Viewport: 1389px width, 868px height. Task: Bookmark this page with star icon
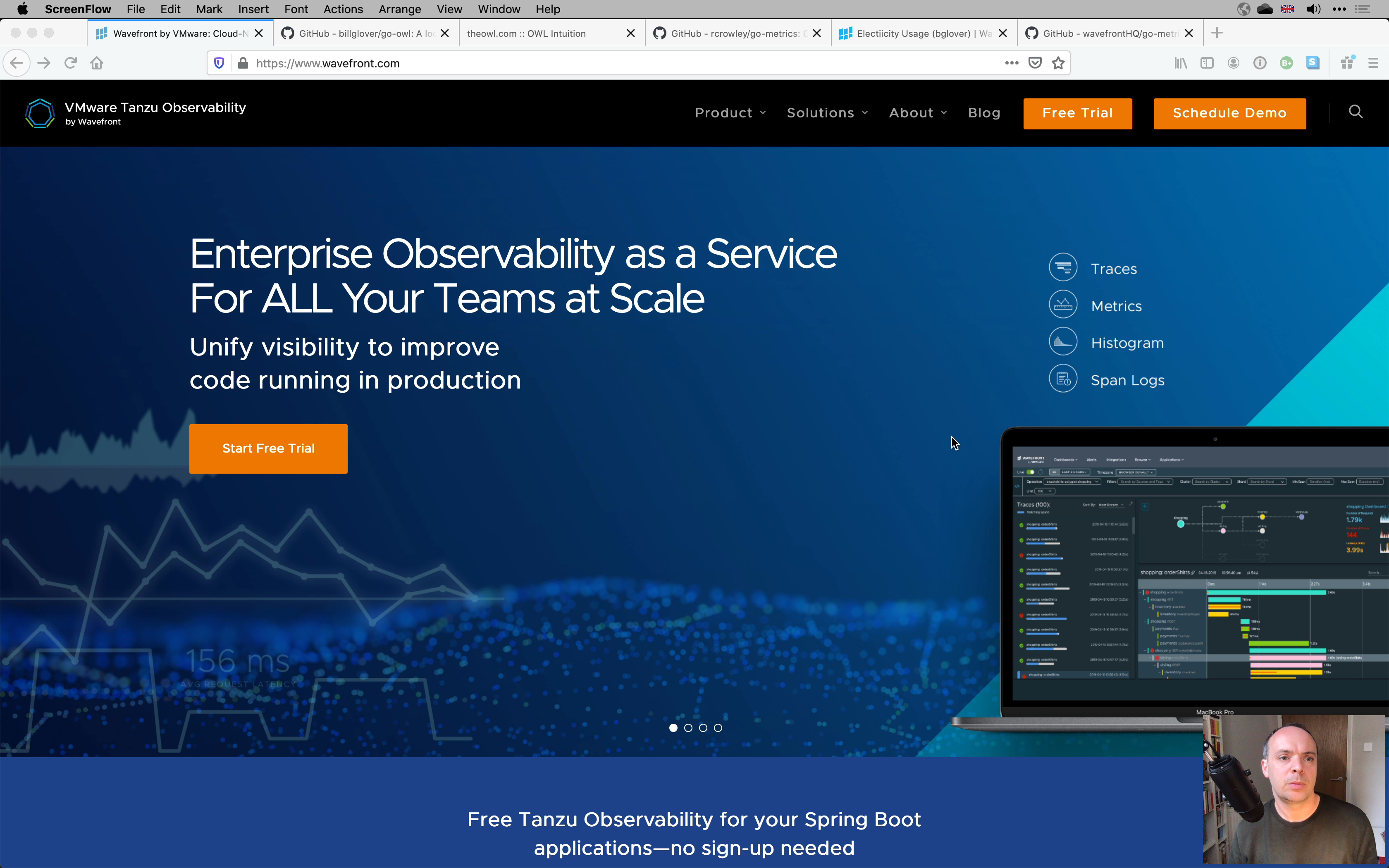click(1058, 63)
